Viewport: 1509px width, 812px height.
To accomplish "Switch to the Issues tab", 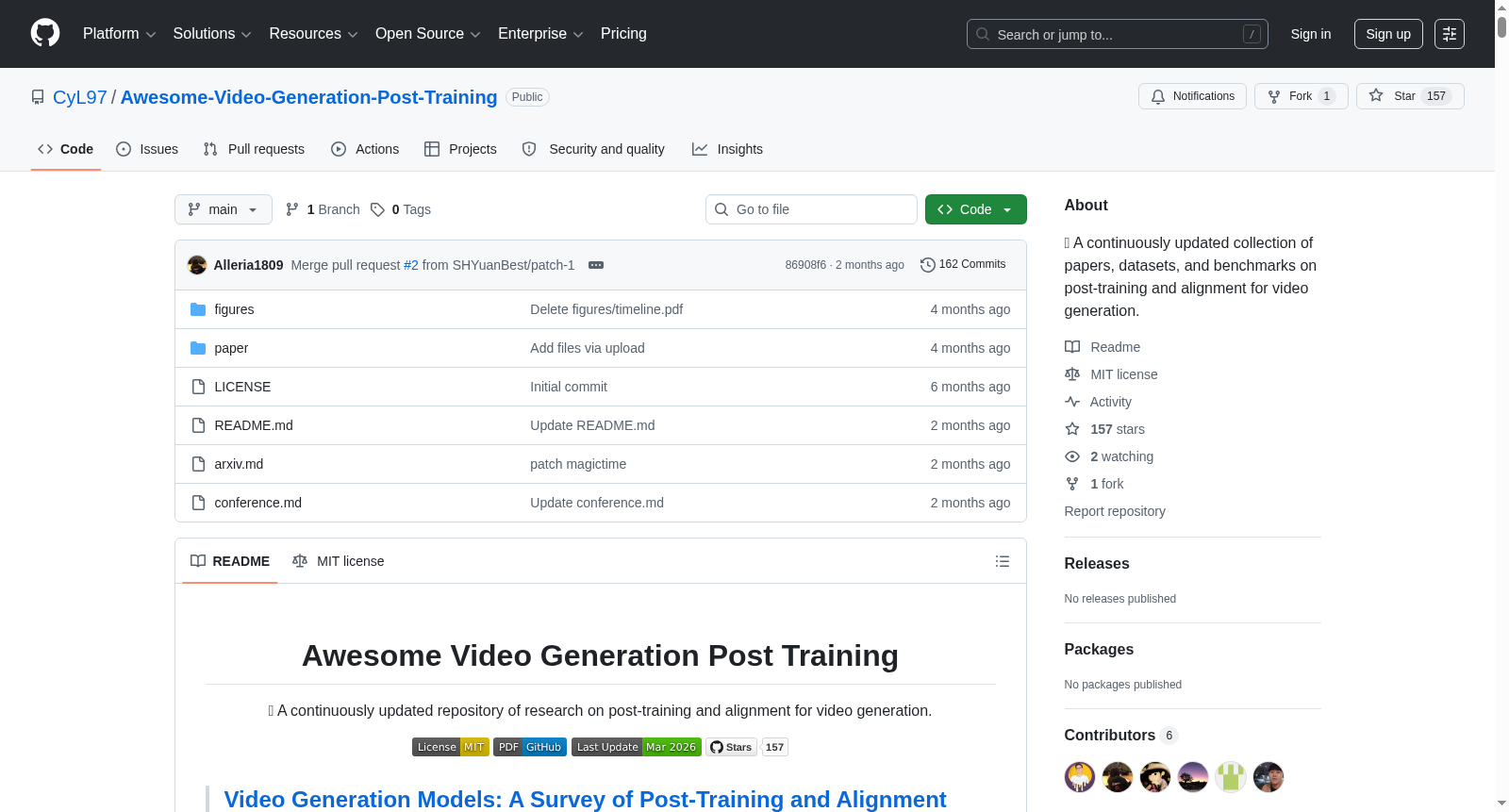I will coord(147,149).
